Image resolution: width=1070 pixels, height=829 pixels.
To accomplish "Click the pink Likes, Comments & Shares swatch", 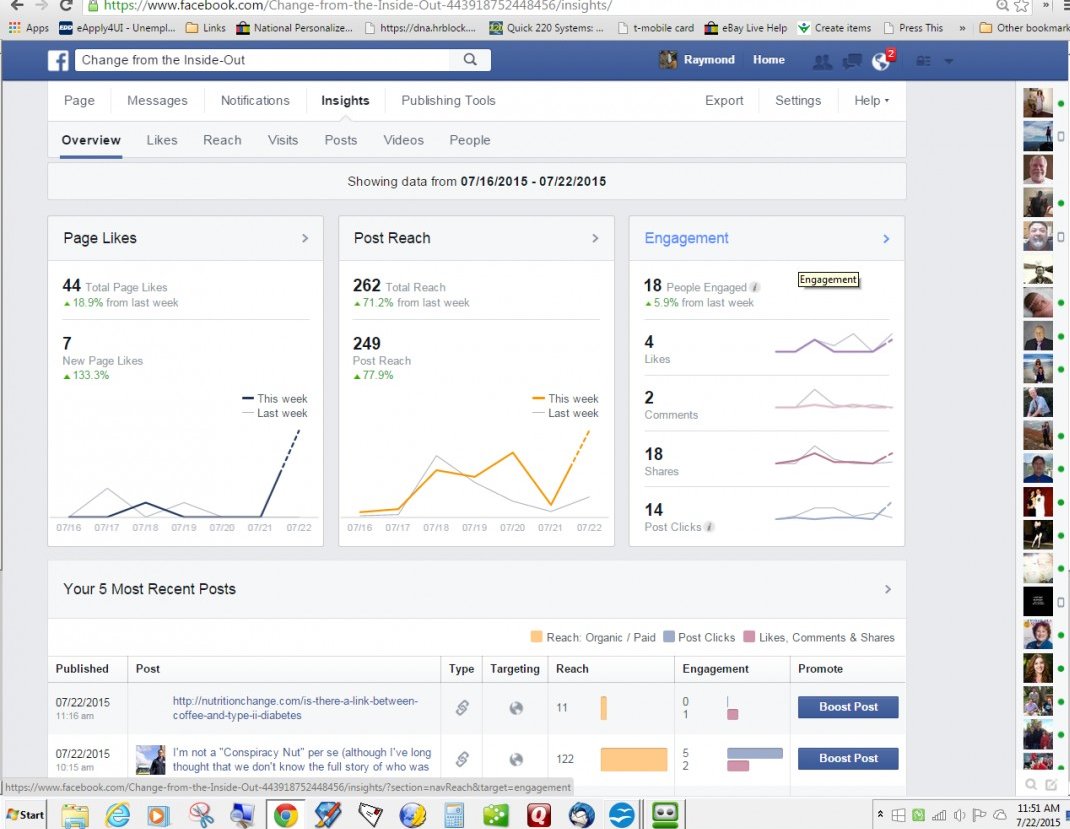I will (749, 637).
